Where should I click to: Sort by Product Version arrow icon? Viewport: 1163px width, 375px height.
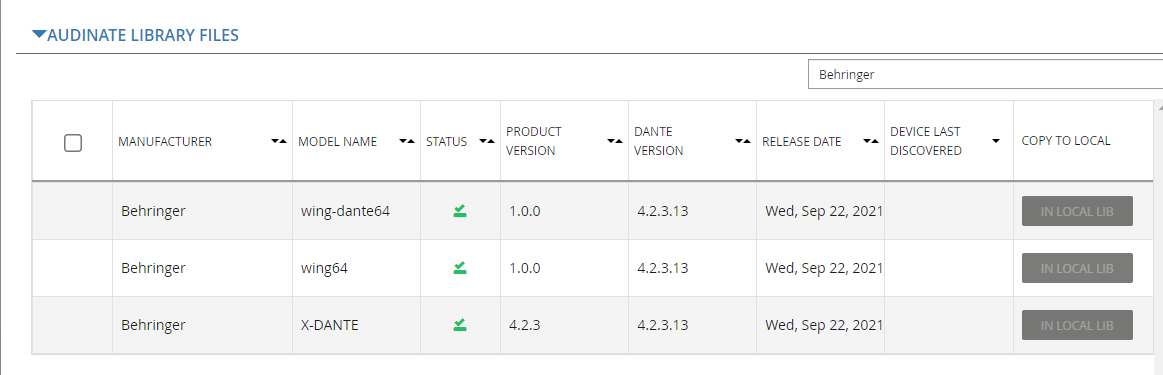tap(615, 142)
